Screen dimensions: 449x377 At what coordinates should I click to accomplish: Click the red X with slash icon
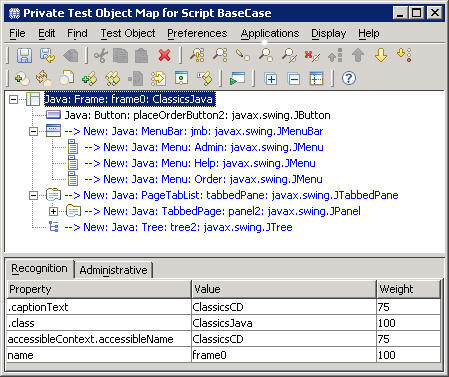[x=312, y=55]
